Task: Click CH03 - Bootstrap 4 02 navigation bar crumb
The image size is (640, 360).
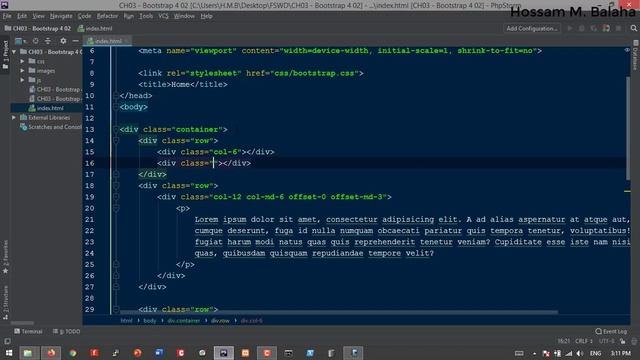Action: (x=38, y=28)
